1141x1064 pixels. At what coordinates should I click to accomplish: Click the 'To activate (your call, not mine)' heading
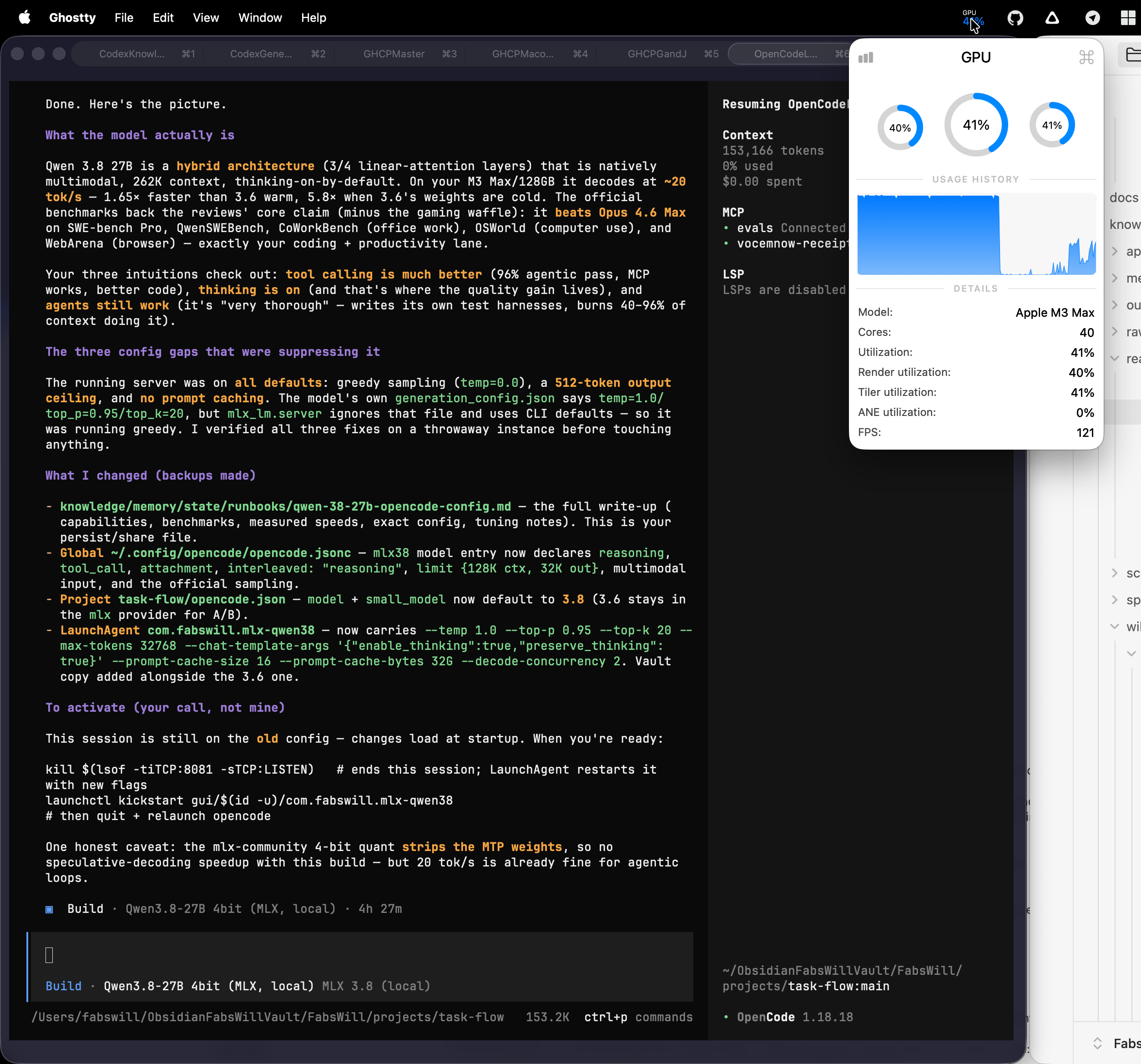(165, 707)
